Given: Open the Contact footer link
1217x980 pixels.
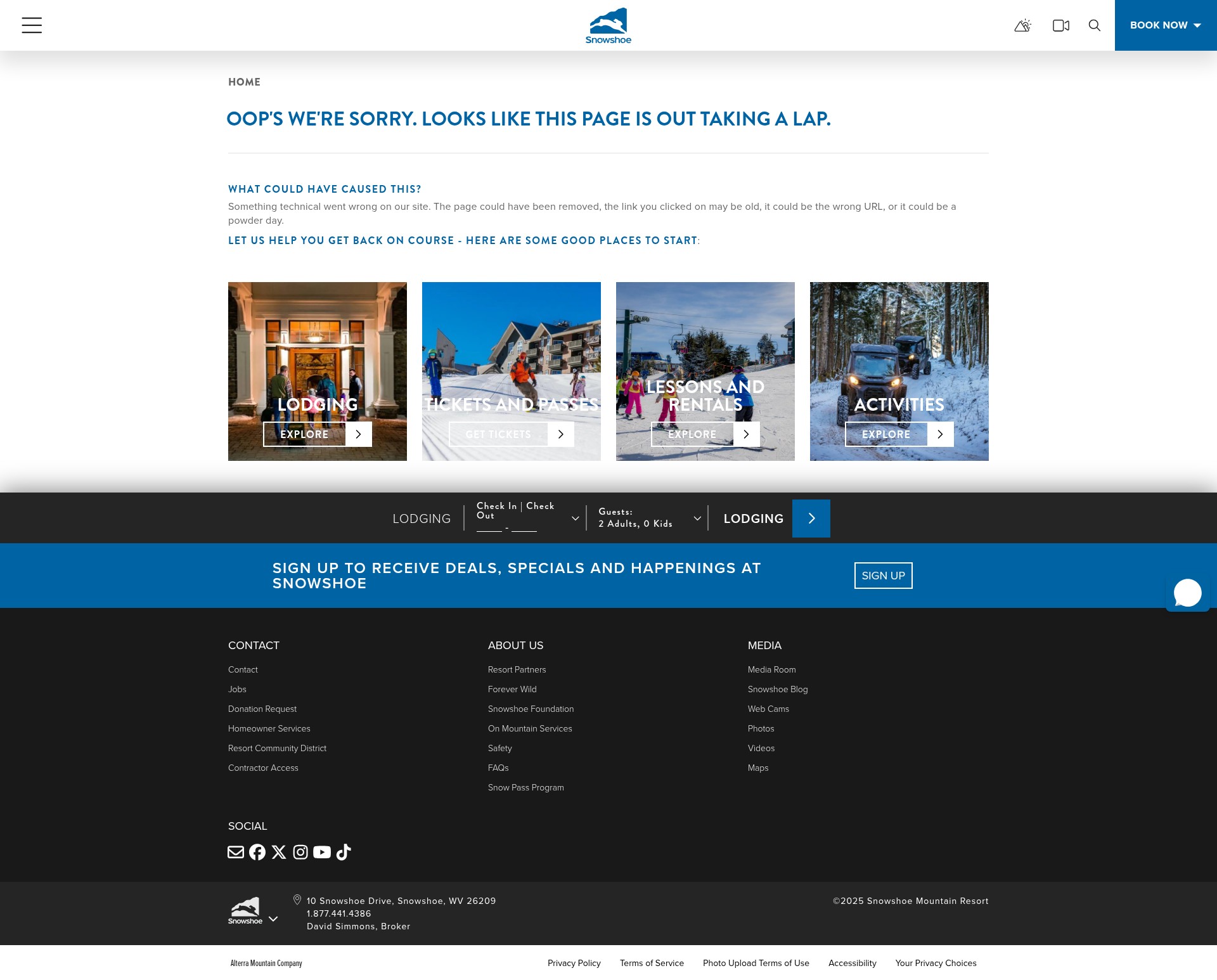Looking at the screenshot, I should pos(243,669).
